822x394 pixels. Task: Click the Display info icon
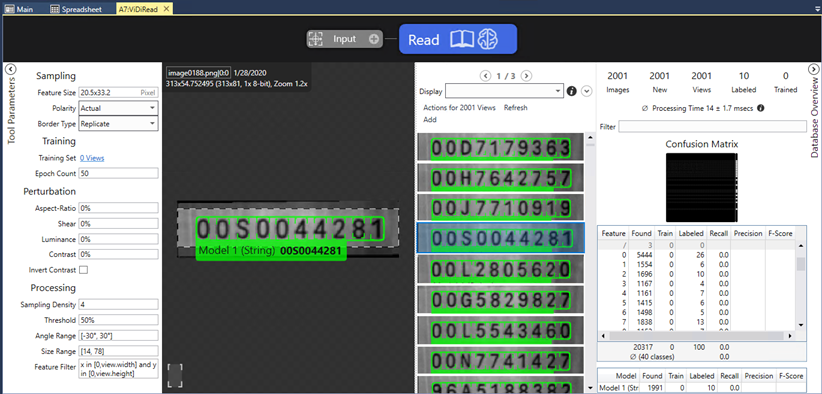572,91
